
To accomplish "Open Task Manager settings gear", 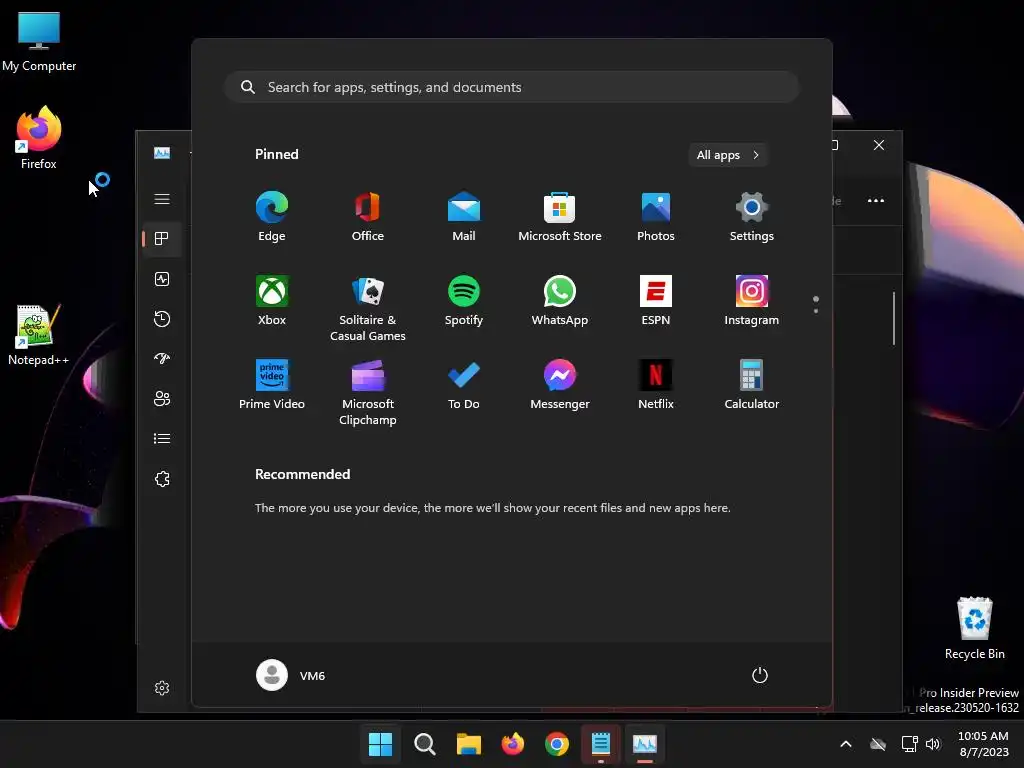I will tap(162, 688).
